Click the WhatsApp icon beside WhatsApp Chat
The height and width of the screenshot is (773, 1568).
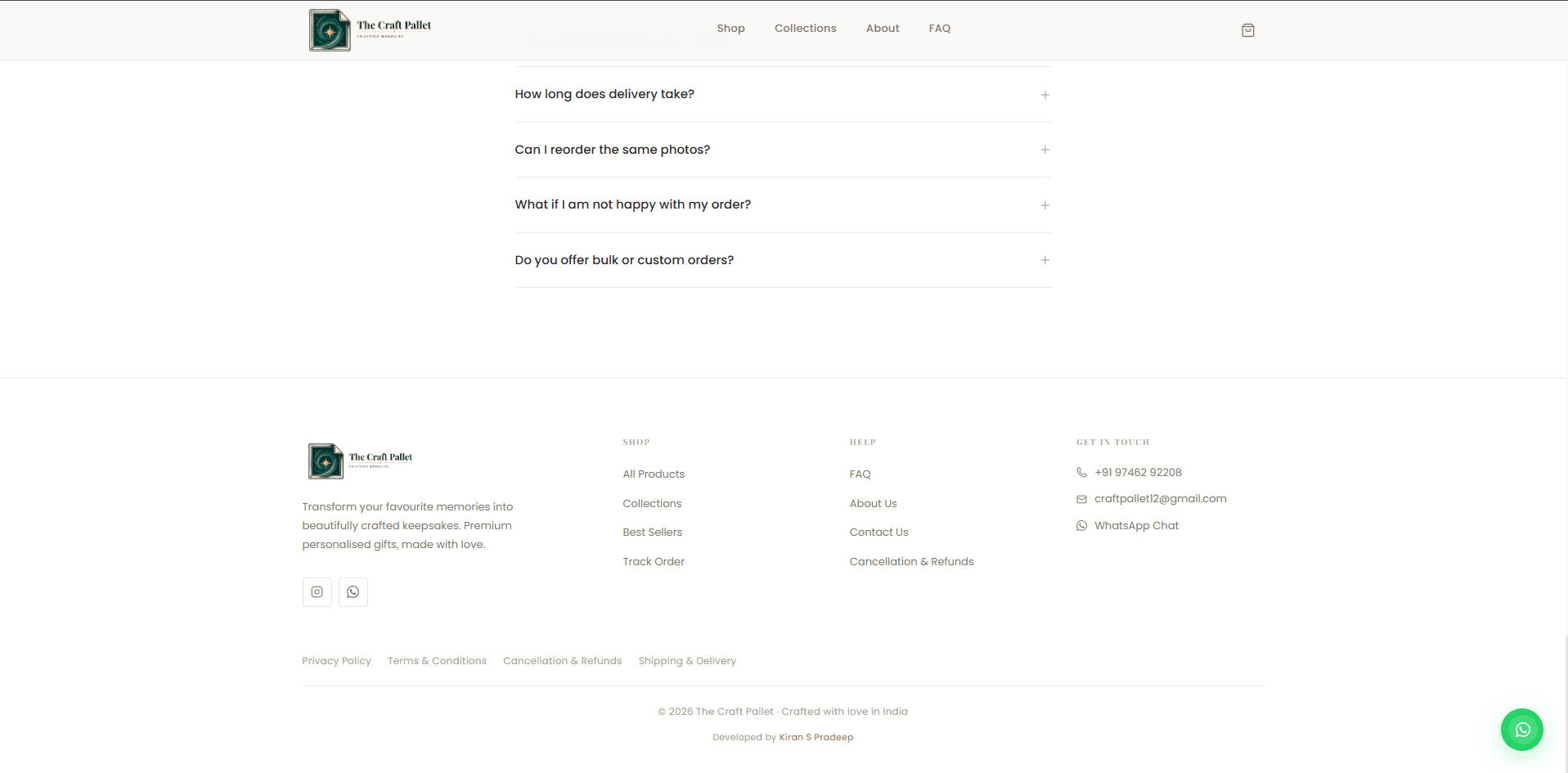(x=1081, y=526)
